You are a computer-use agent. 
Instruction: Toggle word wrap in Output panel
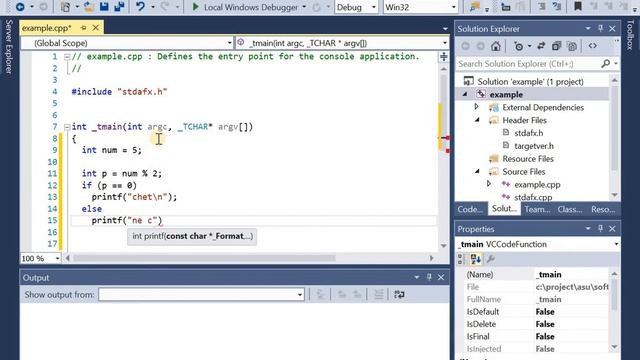[399, 294]
